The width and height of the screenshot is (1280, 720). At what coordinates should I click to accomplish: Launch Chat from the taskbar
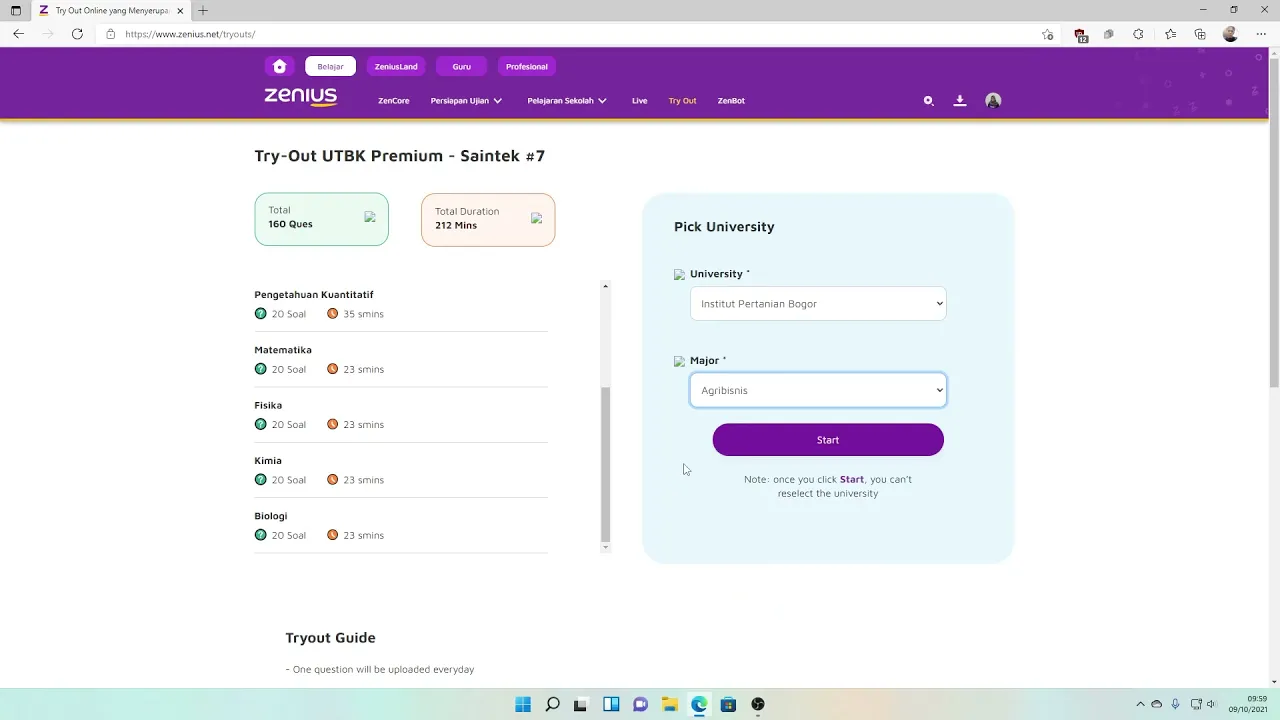640,704
